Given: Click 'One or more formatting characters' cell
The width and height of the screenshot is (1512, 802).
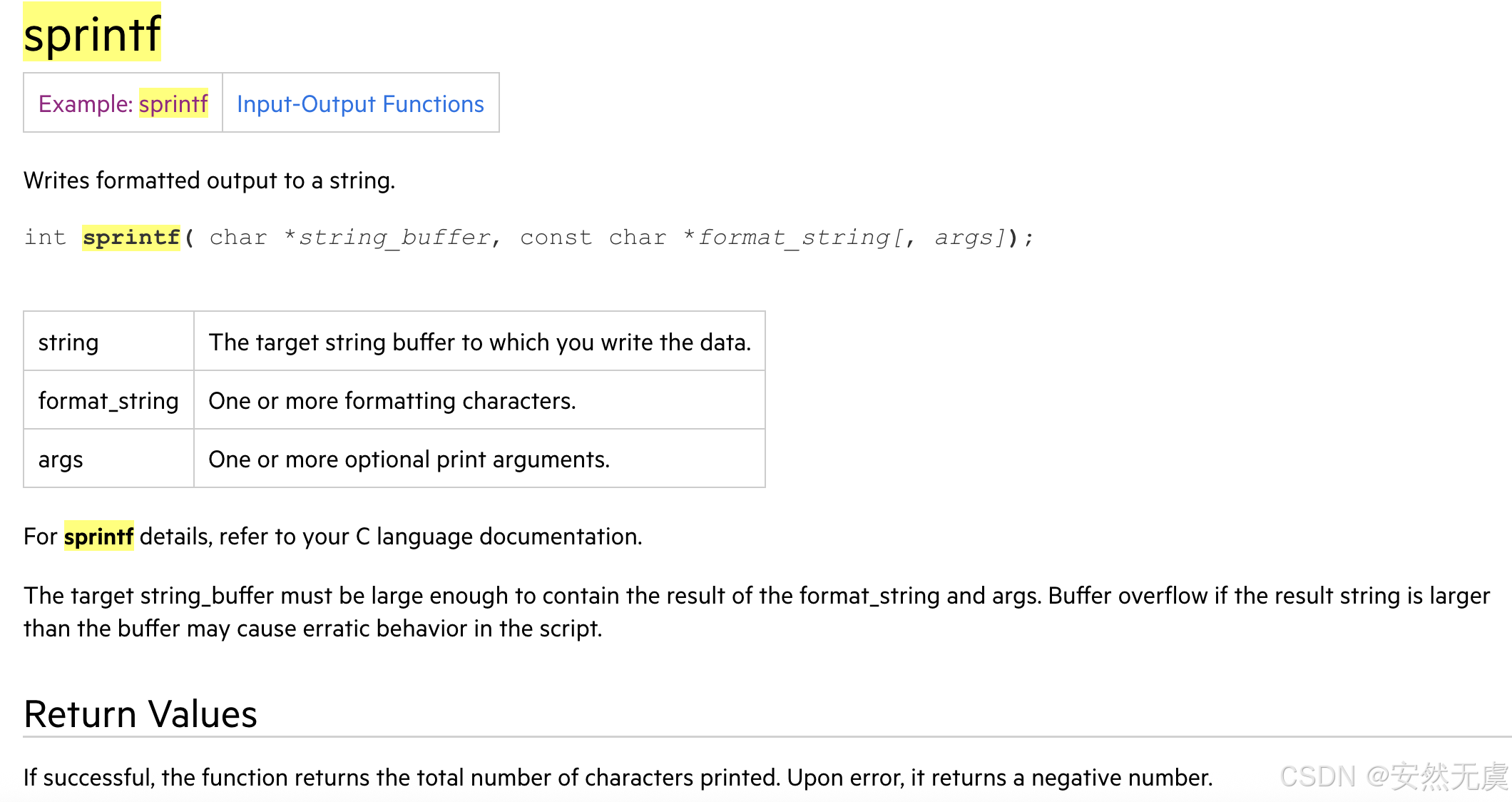Looking at the screenshot, I should pyautogui.click(x=392, y=401).
